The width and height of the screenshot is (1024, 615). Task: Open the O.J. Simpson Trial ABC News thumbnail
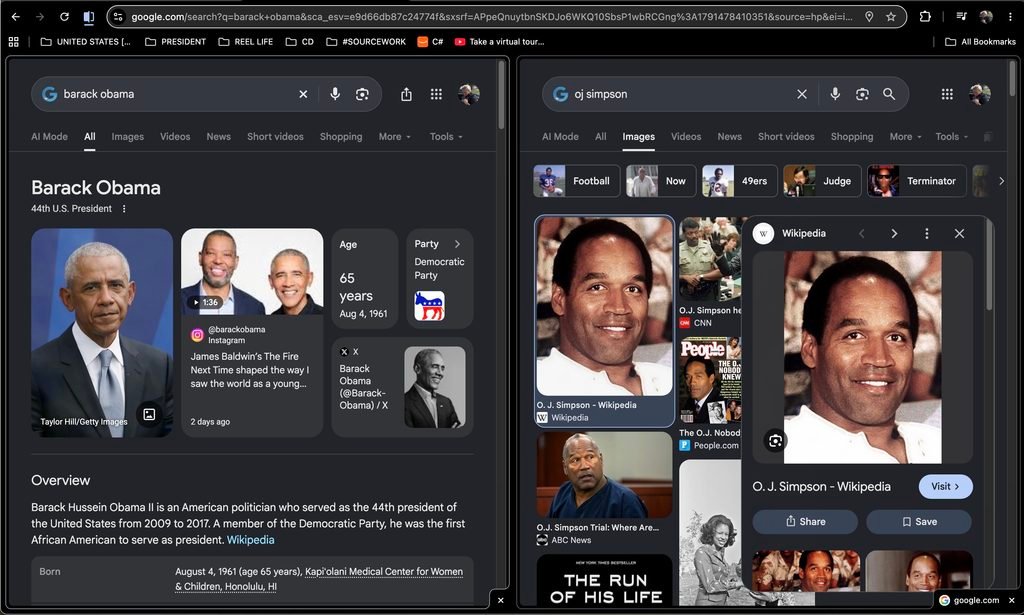[604, 475]
